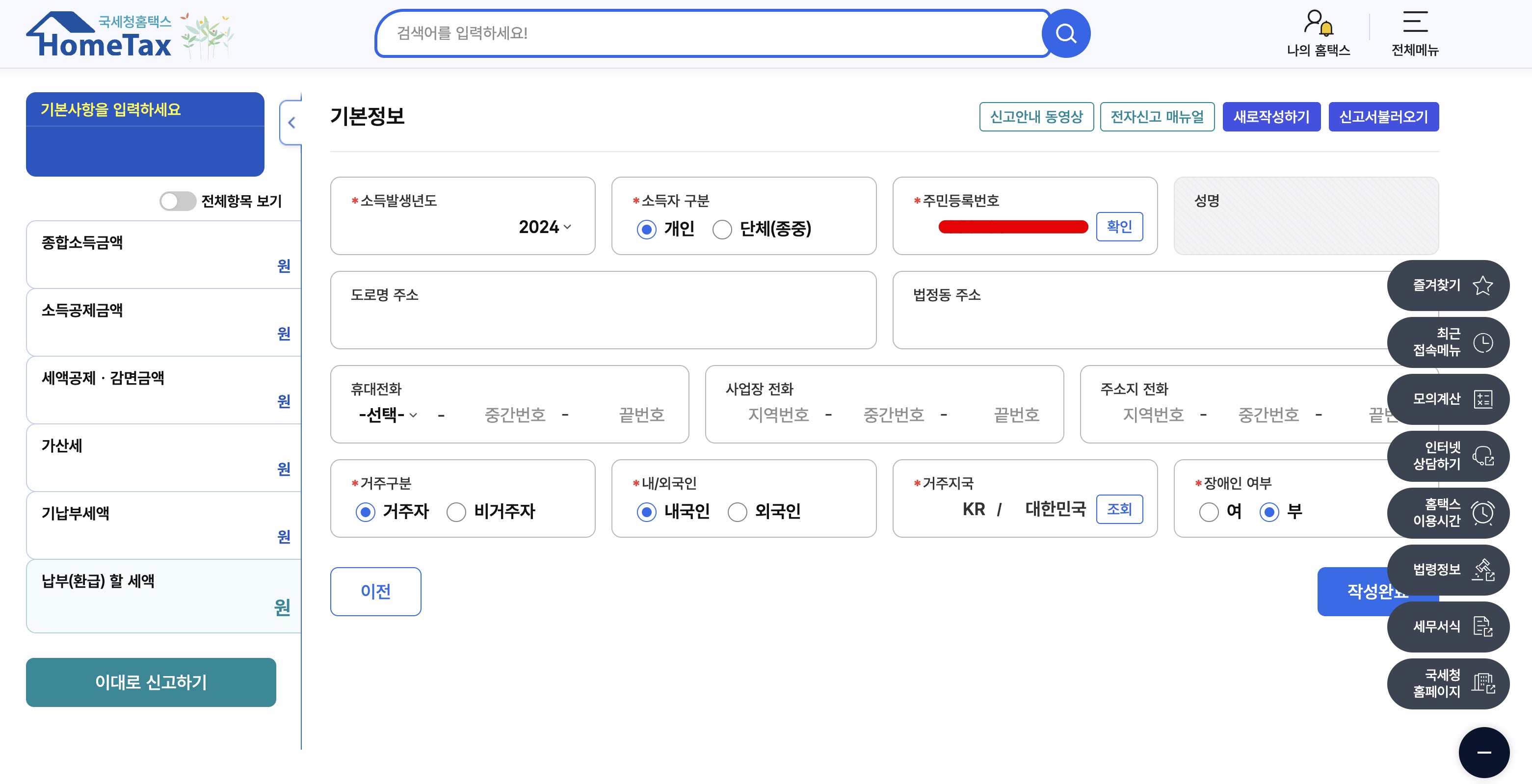Open 법령정보 gavel shortcut

[x=1448, y=570]
